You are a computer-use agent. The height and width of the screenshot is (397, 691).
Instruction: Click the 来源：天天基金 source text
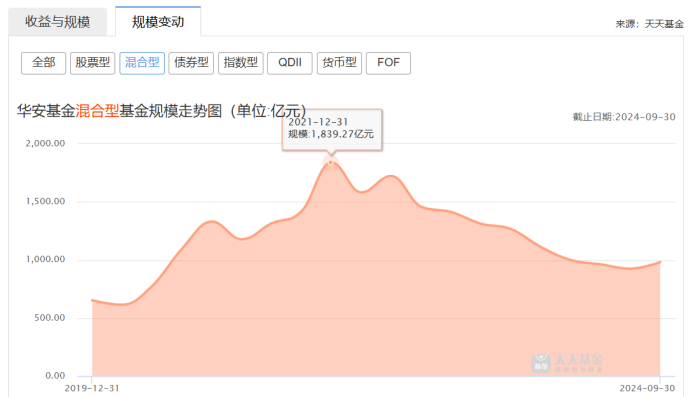pyautogui.click(x=649, y=24)
